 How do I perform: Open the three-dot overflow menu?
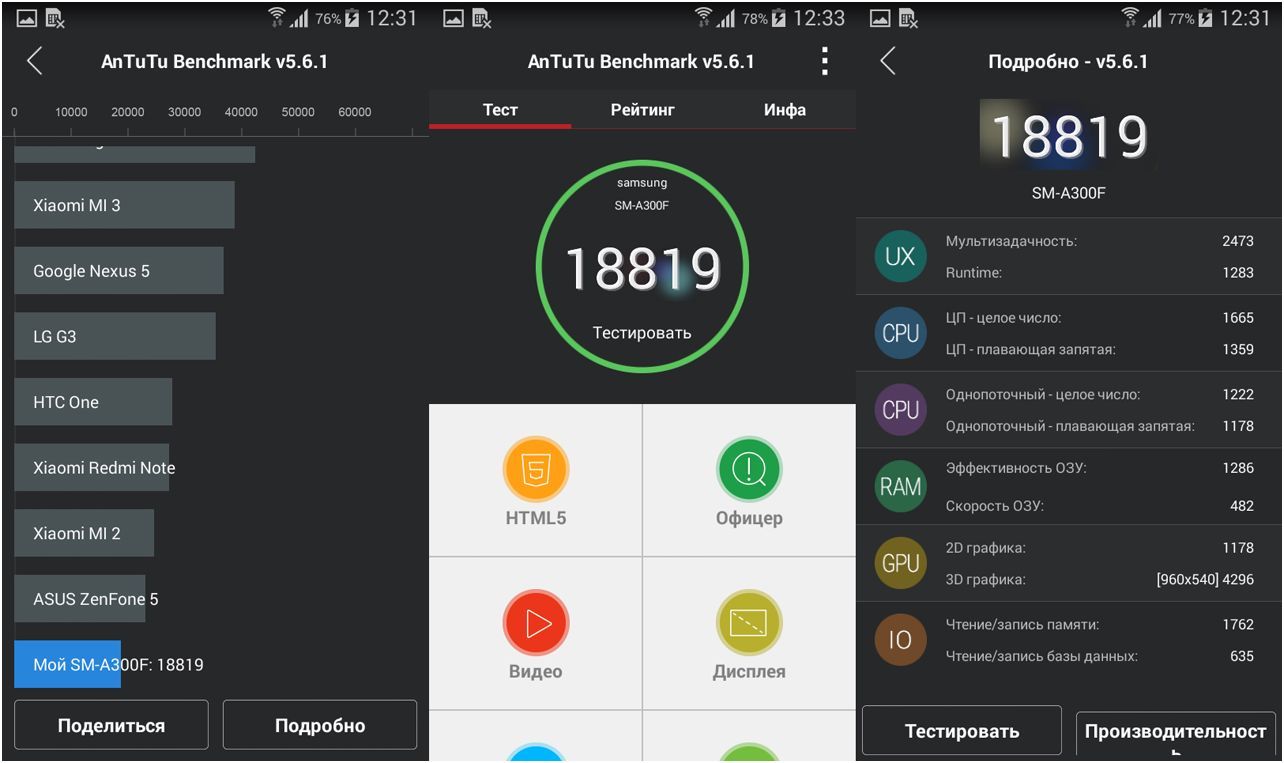[x=824, y=61]
